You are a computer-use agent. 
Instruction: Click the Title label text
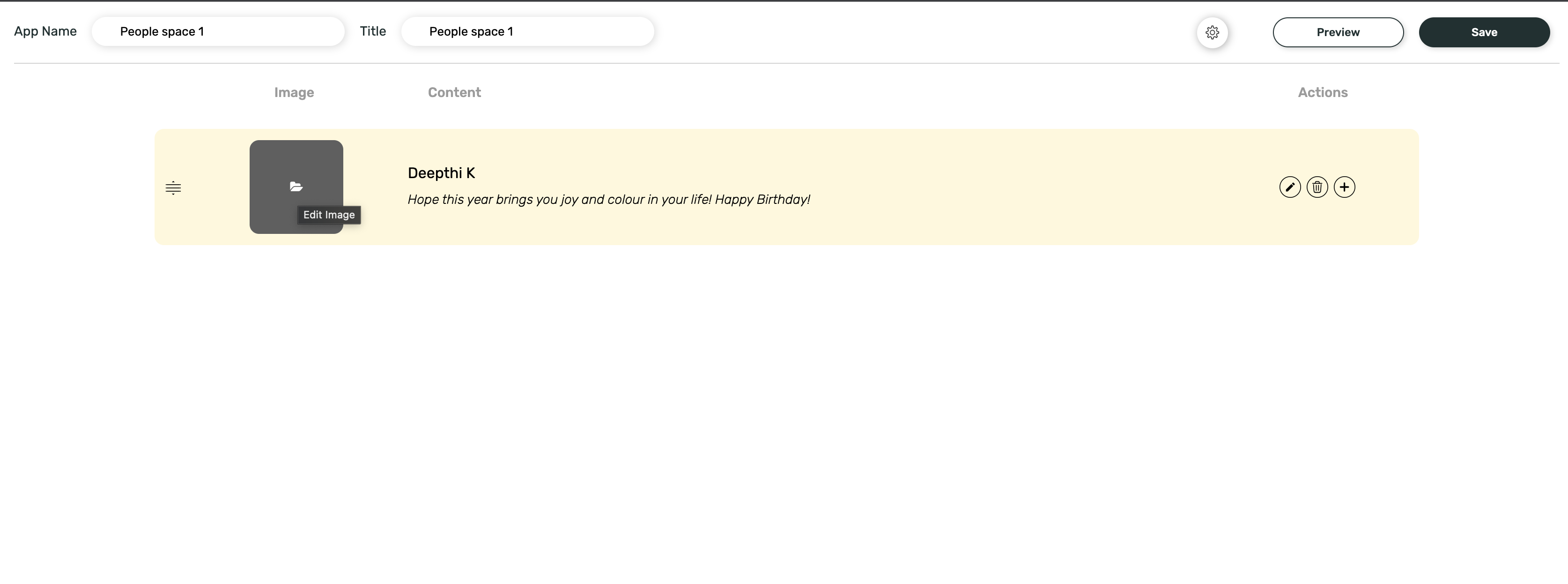coord(372,32)
